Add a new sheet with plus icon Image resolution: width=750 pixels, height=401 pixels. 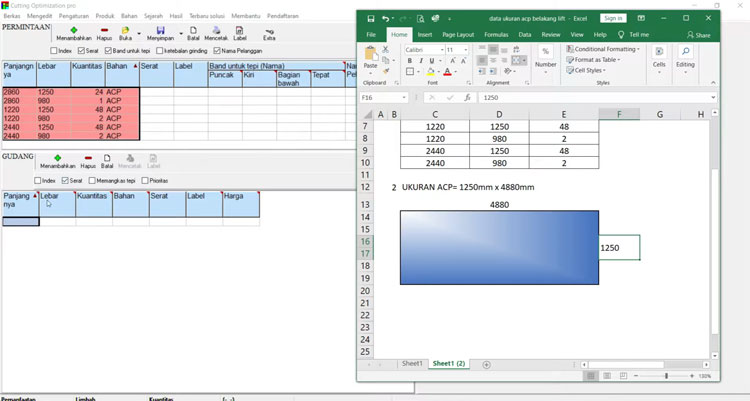pyautogui.click(x=486, y=365)
